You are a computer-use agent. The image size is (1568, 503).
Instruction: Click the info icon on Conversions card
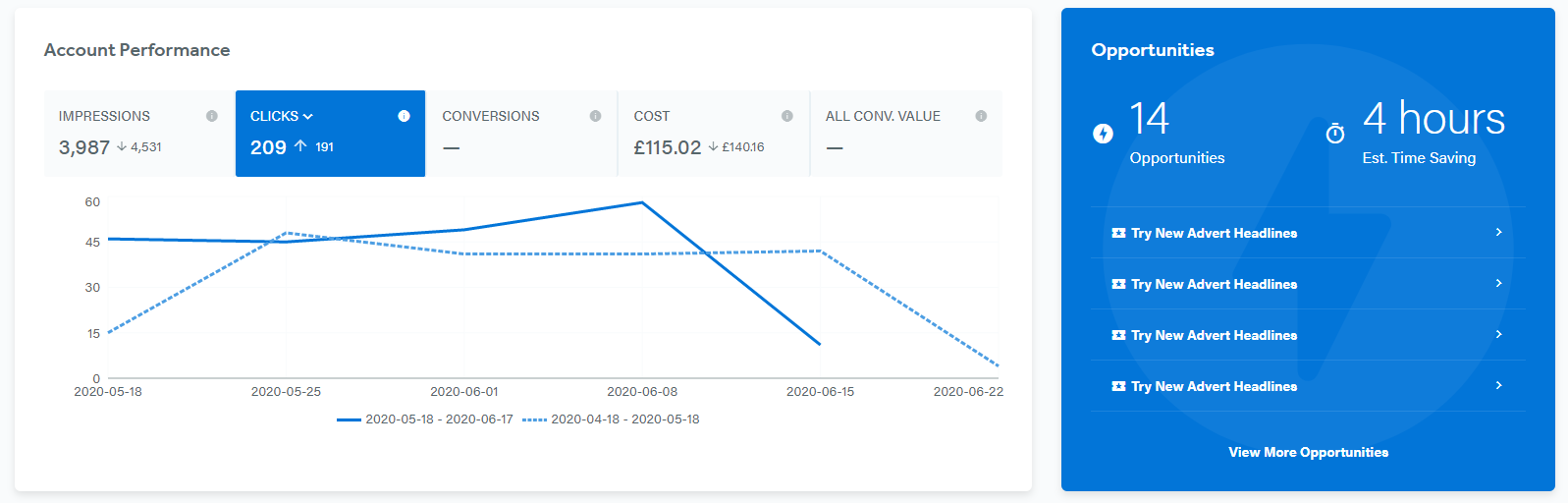tap(595, 116)
